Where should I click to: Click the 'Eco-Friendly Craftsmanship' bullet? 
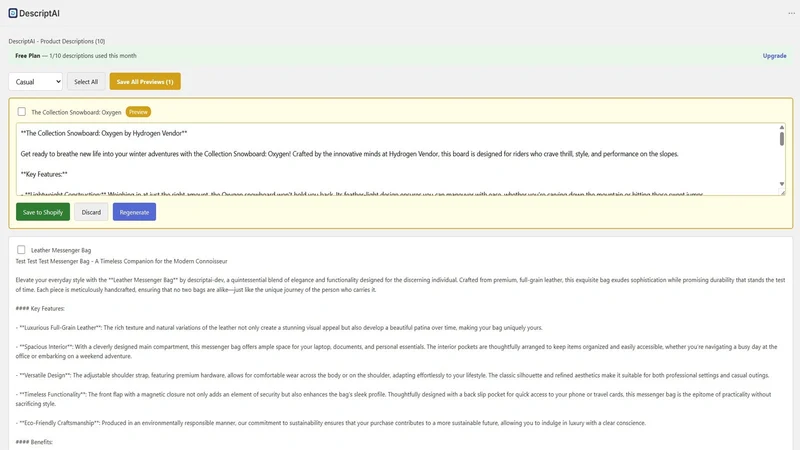click(331, 422)
